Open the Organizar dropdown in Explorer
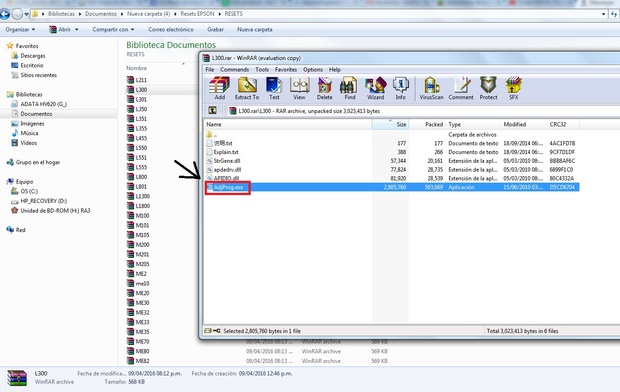Viewport: 620px width, 392px height. [20, 30]
